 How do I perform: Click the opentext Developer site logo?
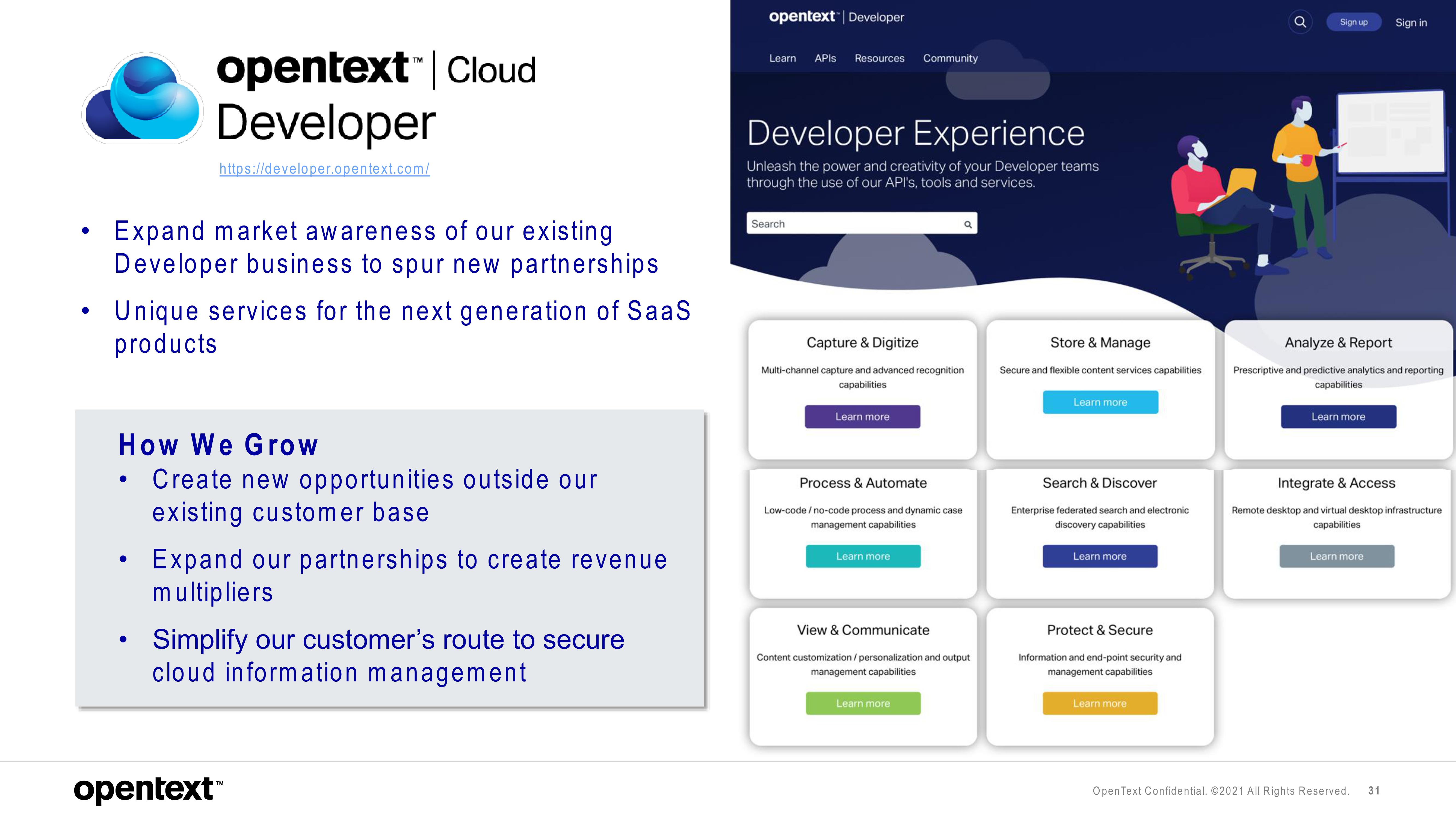(x=836, y=17)
